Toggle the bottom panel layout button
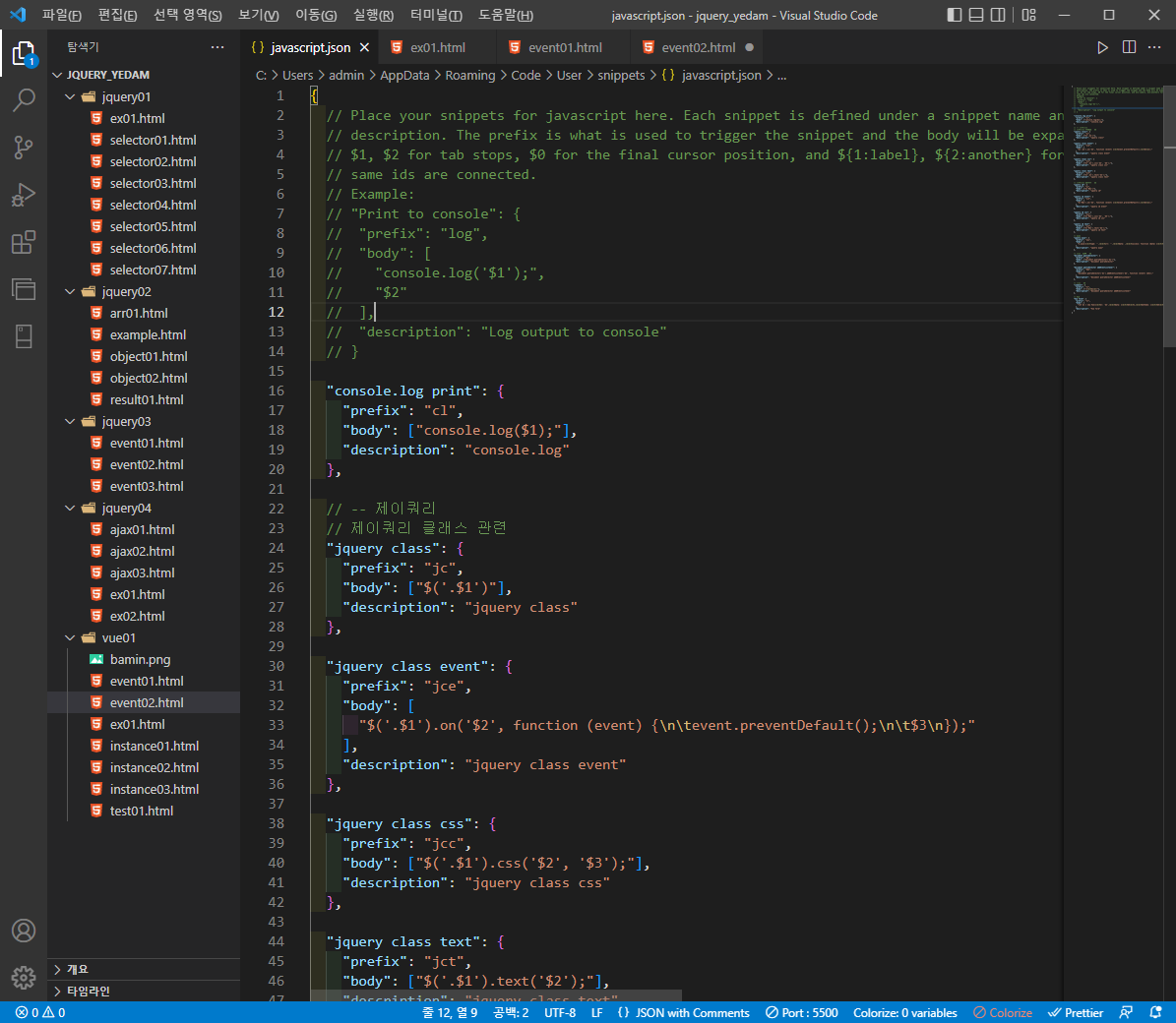The image size is (1176, 1023). pos(976,15)
